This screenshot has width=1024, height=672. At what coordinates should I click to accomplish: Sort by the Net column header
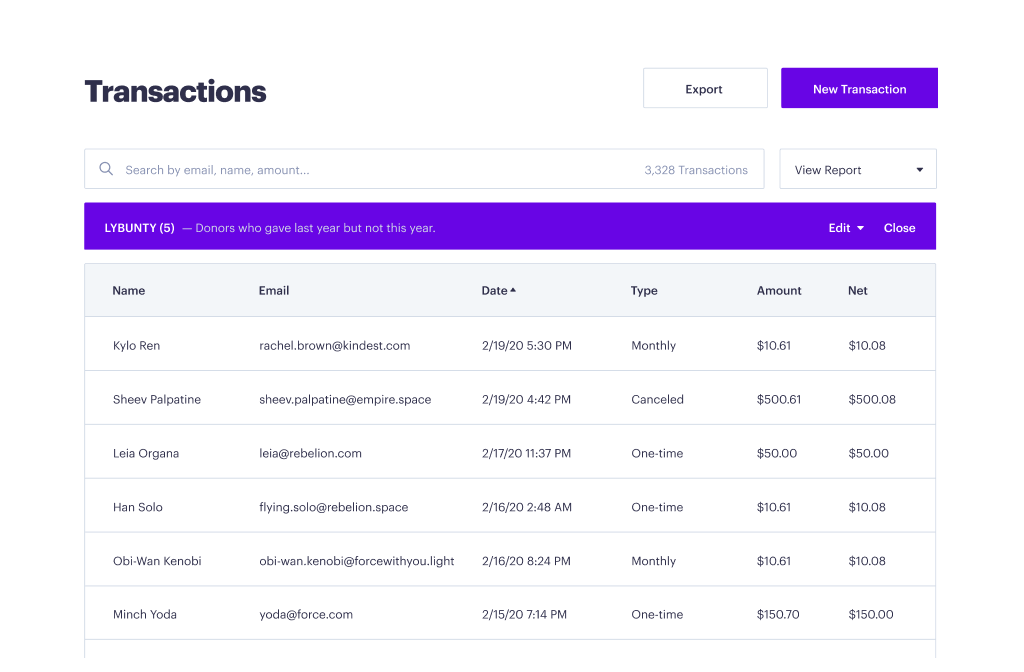[x=857, y=291]
